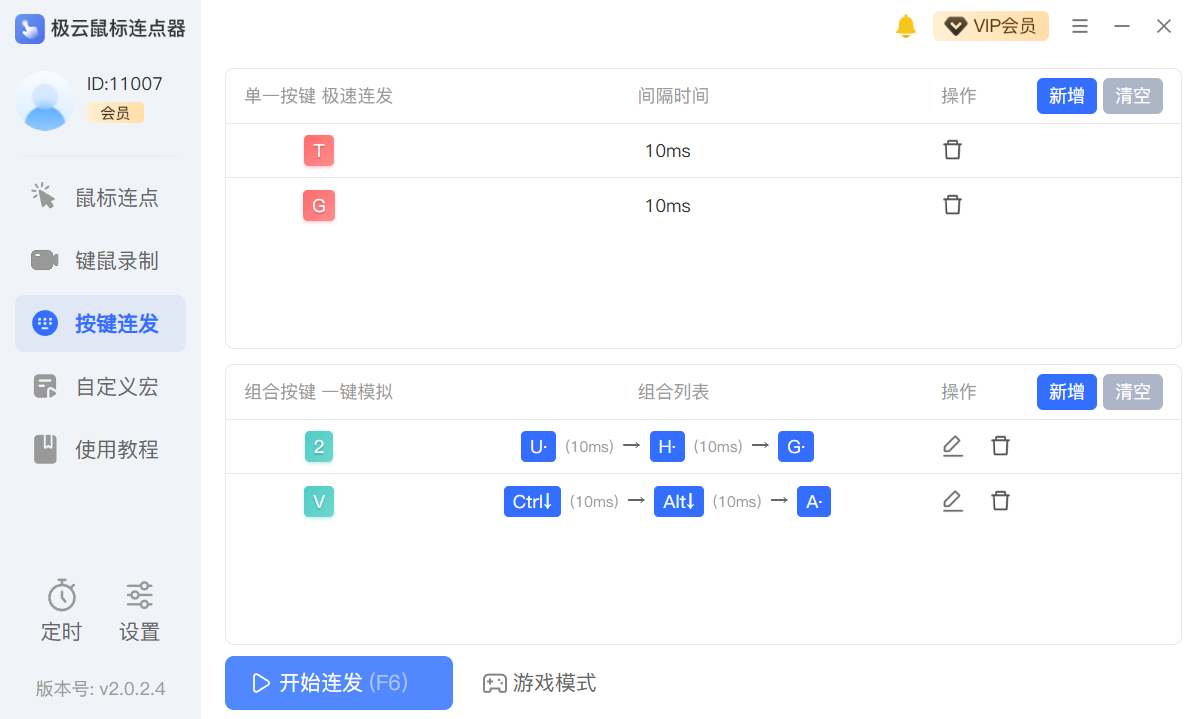Viewport: 1200px width, 719px height.
Task: Go to 自定义宏 custom macro tab
Action: coord(100,387)
